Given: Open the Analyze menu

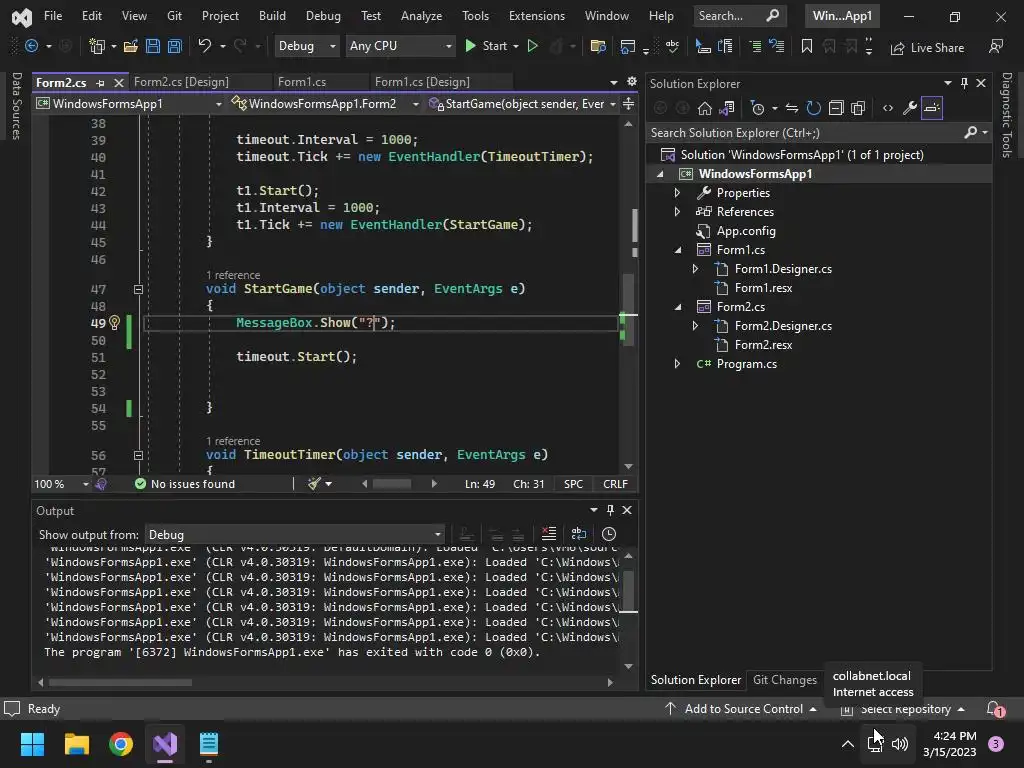Looking at the screenshot, I should (421, 16).
